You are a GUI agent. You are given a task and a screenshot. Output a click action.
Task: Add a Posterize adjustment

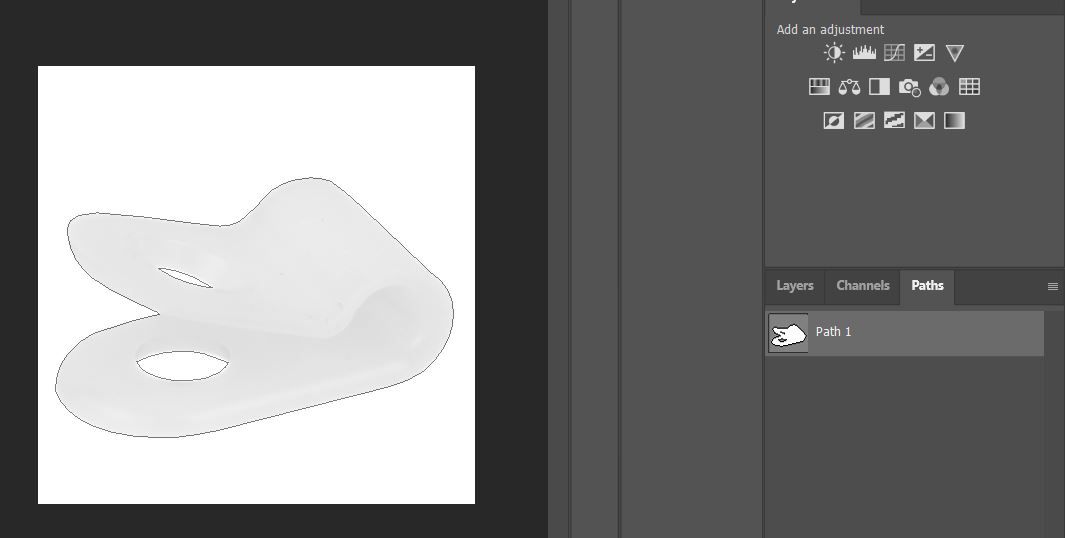[x=864, y=121]
